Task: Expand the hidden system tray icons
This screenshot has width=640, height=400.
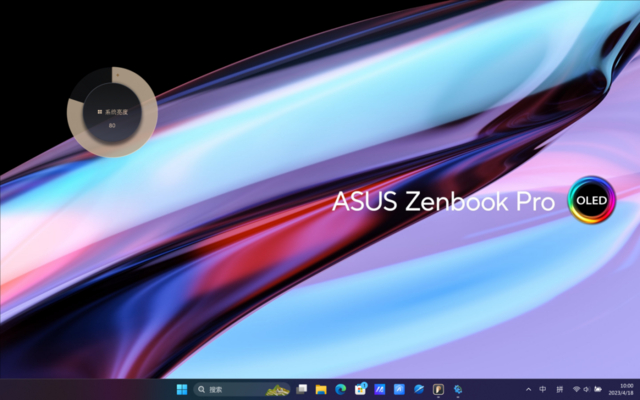Action: 528,389
